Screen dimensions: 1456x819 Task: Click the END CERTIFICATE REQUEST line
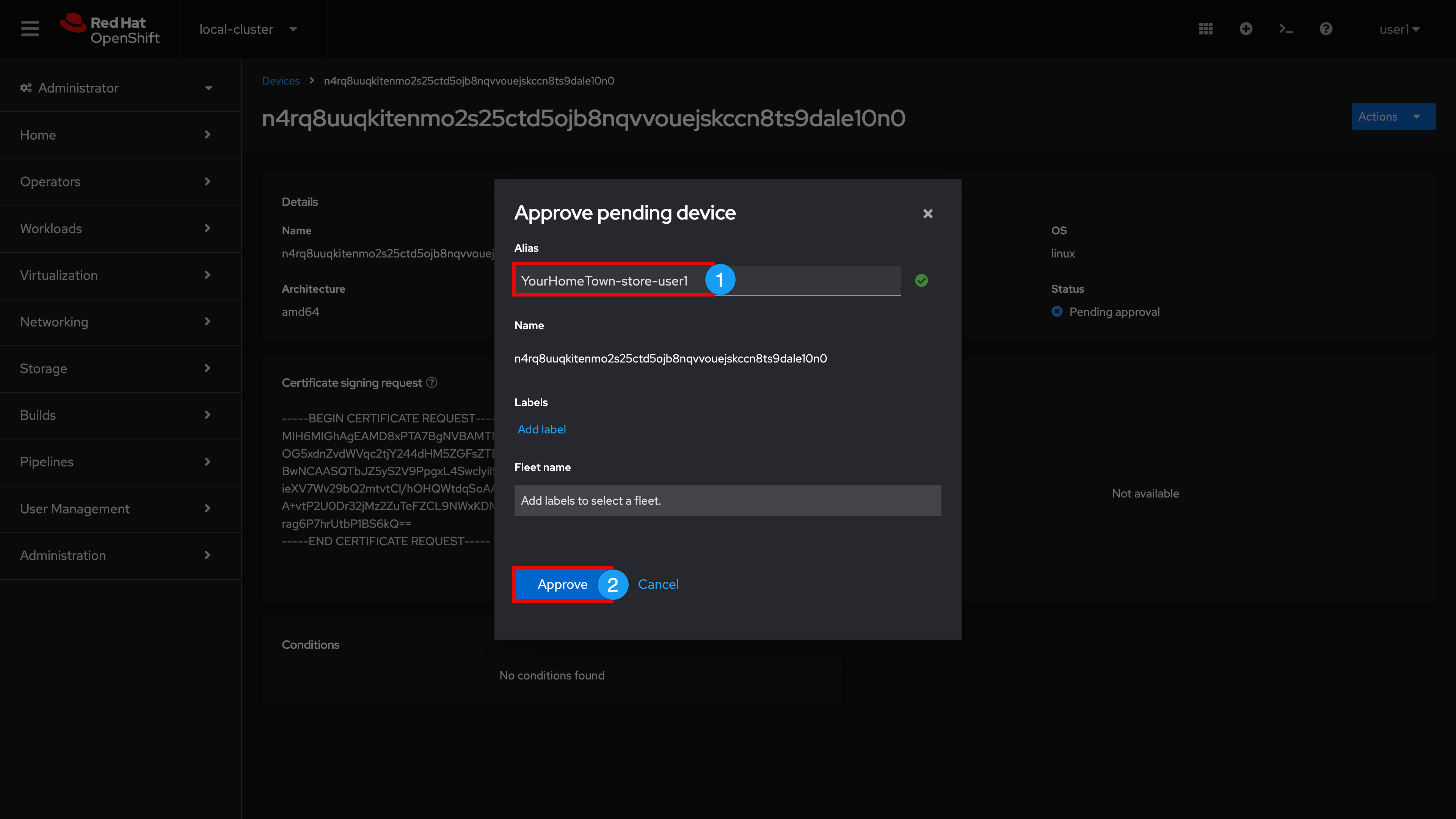386,541
